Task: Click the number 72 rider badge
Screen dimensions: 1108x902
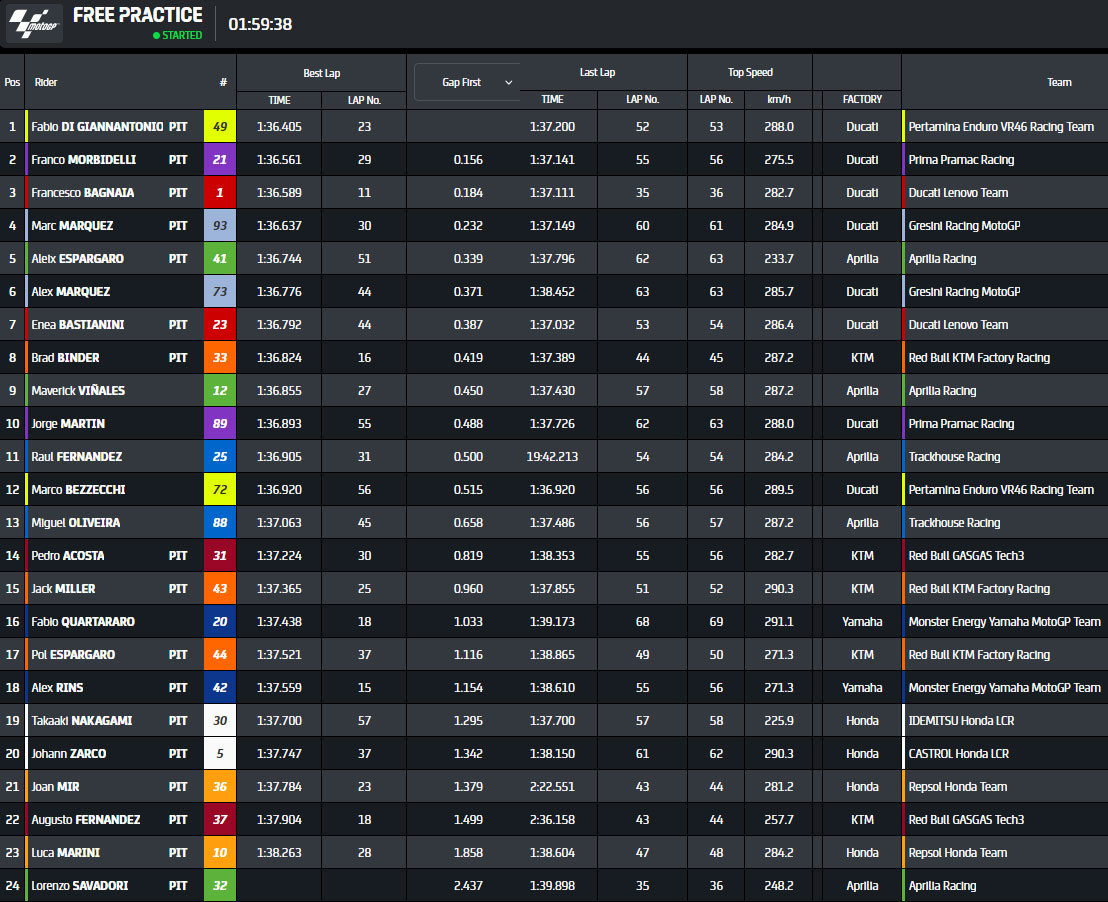Action: point(220,490)
